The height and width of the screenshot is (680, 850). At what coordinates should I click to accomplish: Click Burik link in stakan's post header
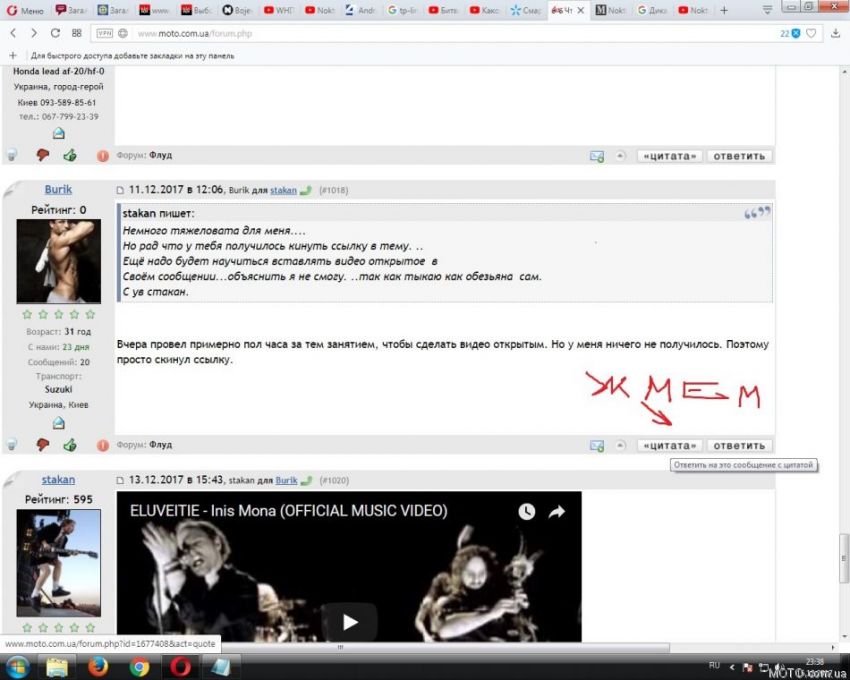click(x=286, y=480)
